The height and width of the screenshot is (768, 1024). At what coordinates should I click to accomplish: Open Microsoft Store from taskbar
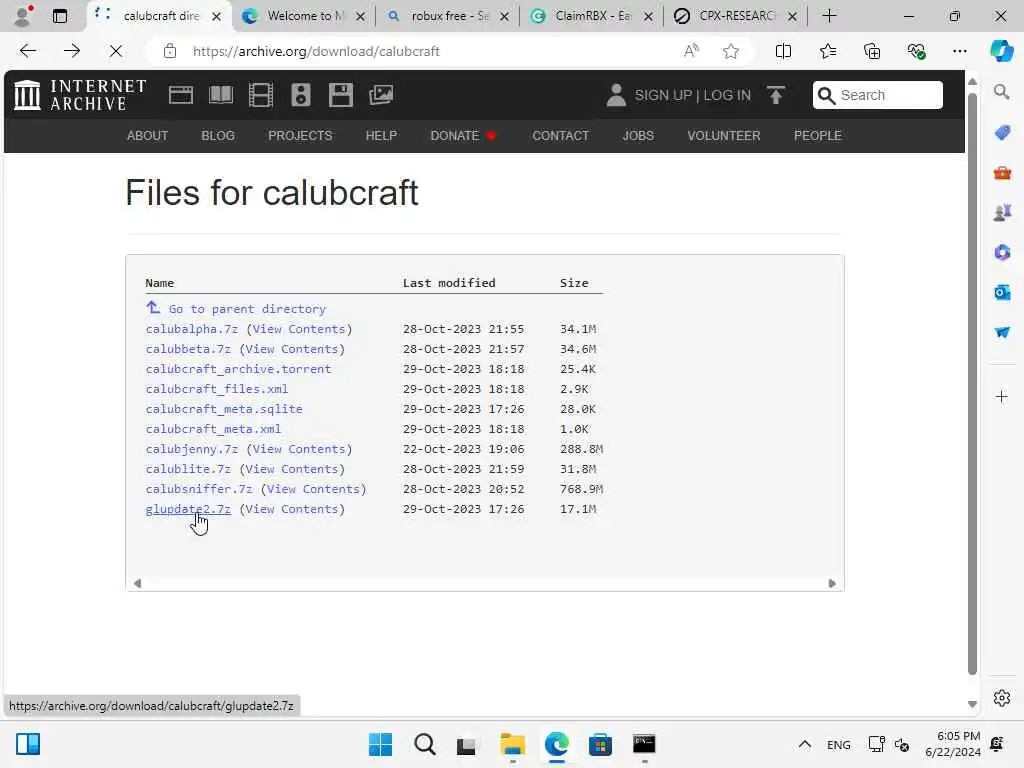pos(600,744)
